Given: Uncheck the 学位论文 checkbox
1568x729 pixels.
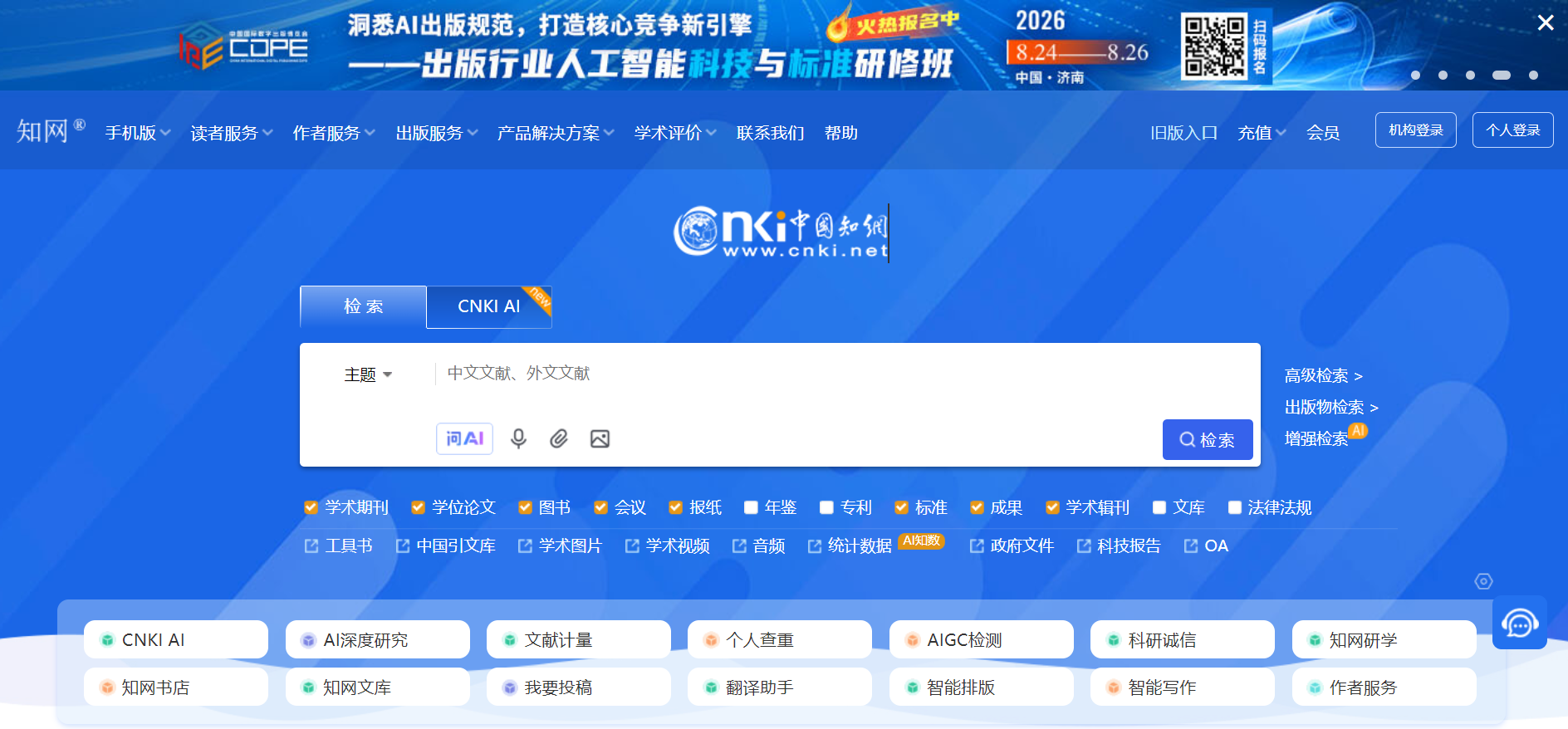Looking at the screenshot, I should coord(419,507).
